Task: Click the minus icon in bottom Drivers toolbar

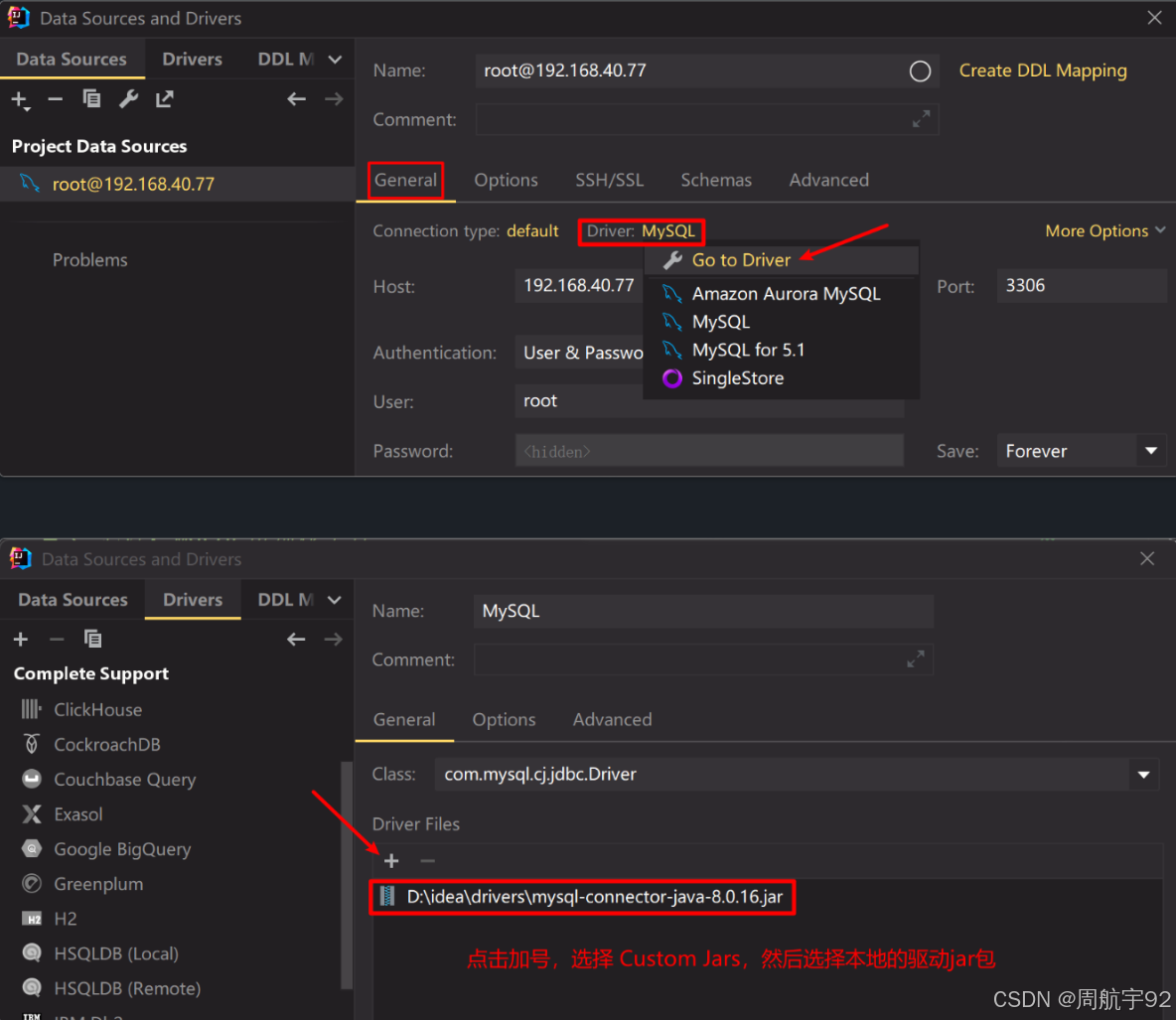Action: point(57,639)
